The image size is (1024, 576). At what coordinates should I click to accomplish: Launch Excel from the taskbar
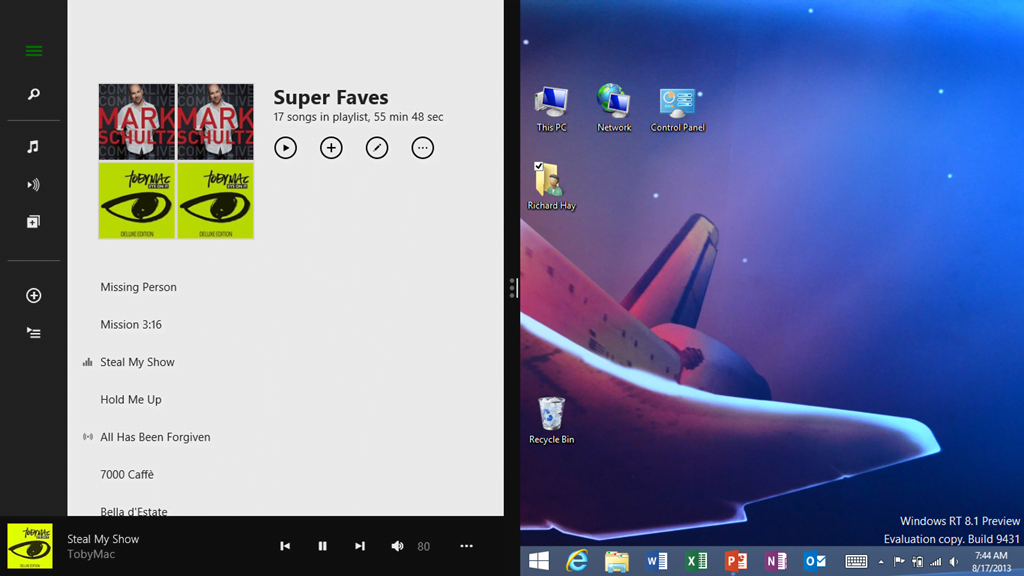tap(696, 561)
